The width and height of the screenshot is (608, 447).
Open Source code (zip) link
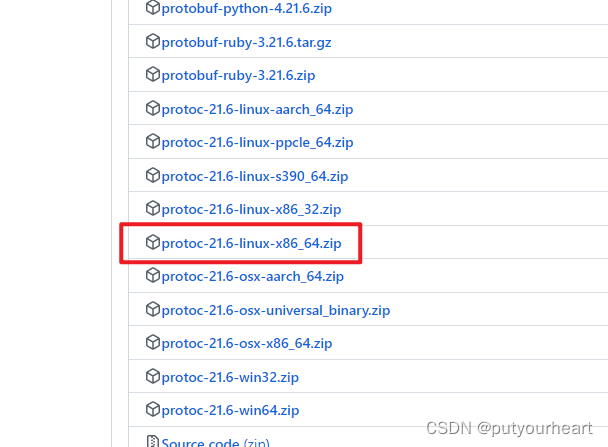coord(215,442)
